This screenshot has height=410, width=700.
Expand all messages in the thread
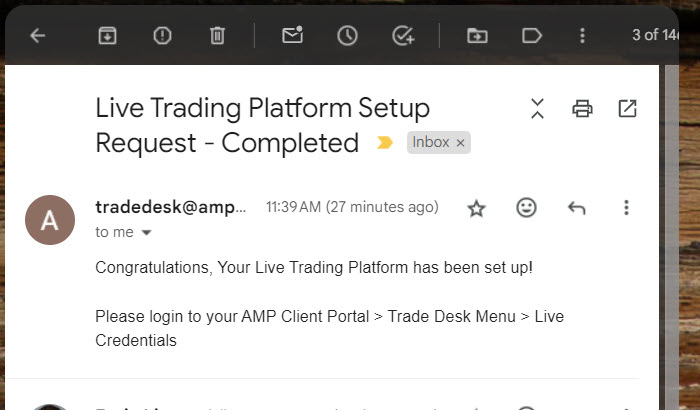537,108
